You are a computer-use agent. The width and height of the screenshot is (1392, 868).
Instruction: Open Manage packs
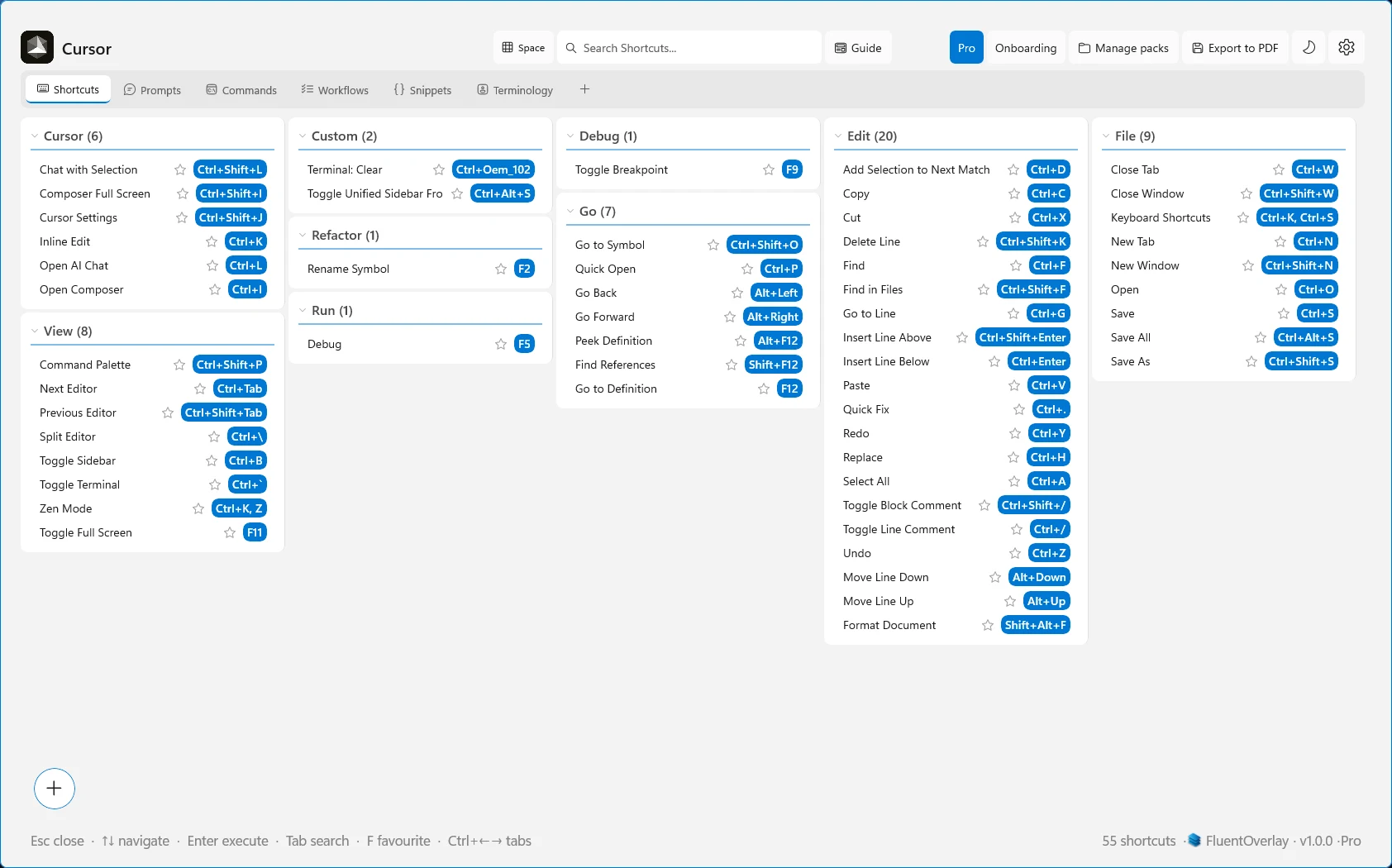(1123, 47)
